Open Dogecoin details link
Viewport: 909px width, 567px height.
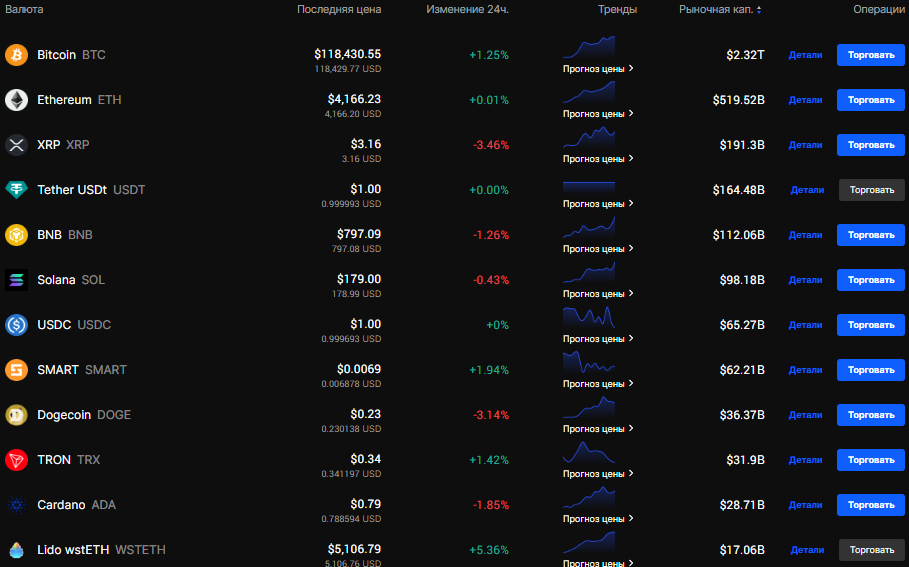[805, 415]
